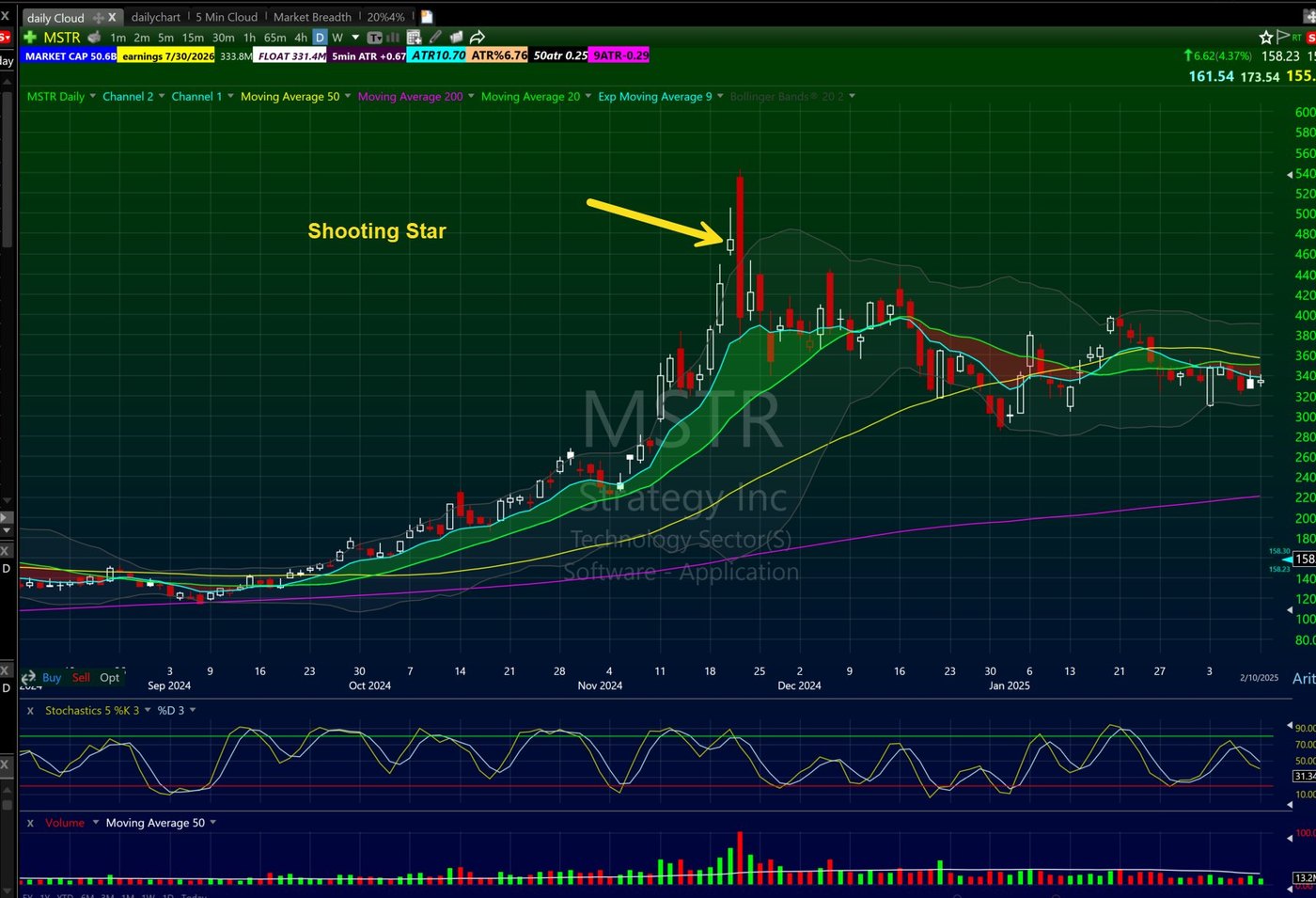1316x898 pixels.
Task: Expand the Moving Average 20 dropdown
Action: tap(588, 96)
